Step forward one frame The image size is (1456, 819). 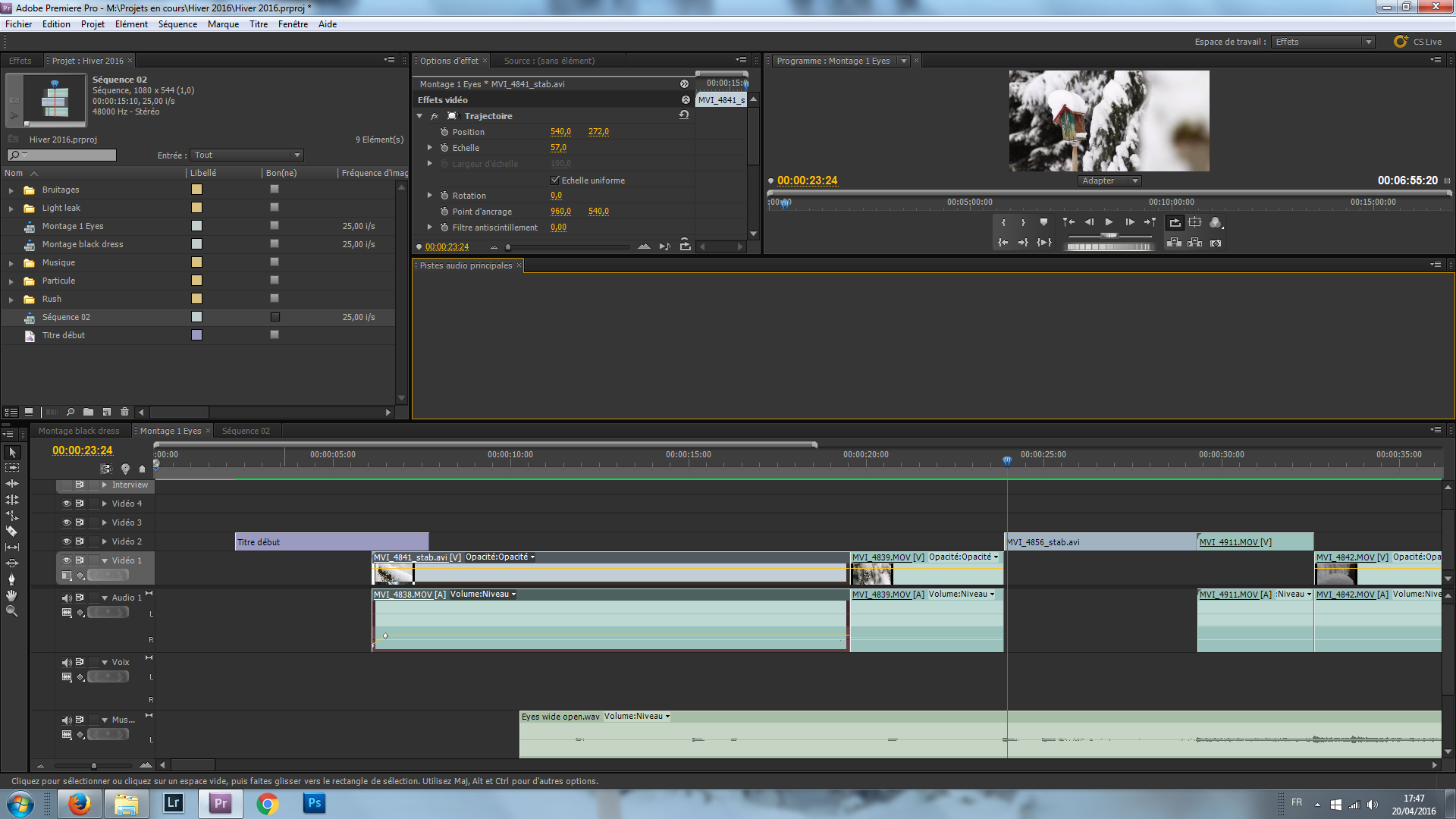click(1130, 222)
